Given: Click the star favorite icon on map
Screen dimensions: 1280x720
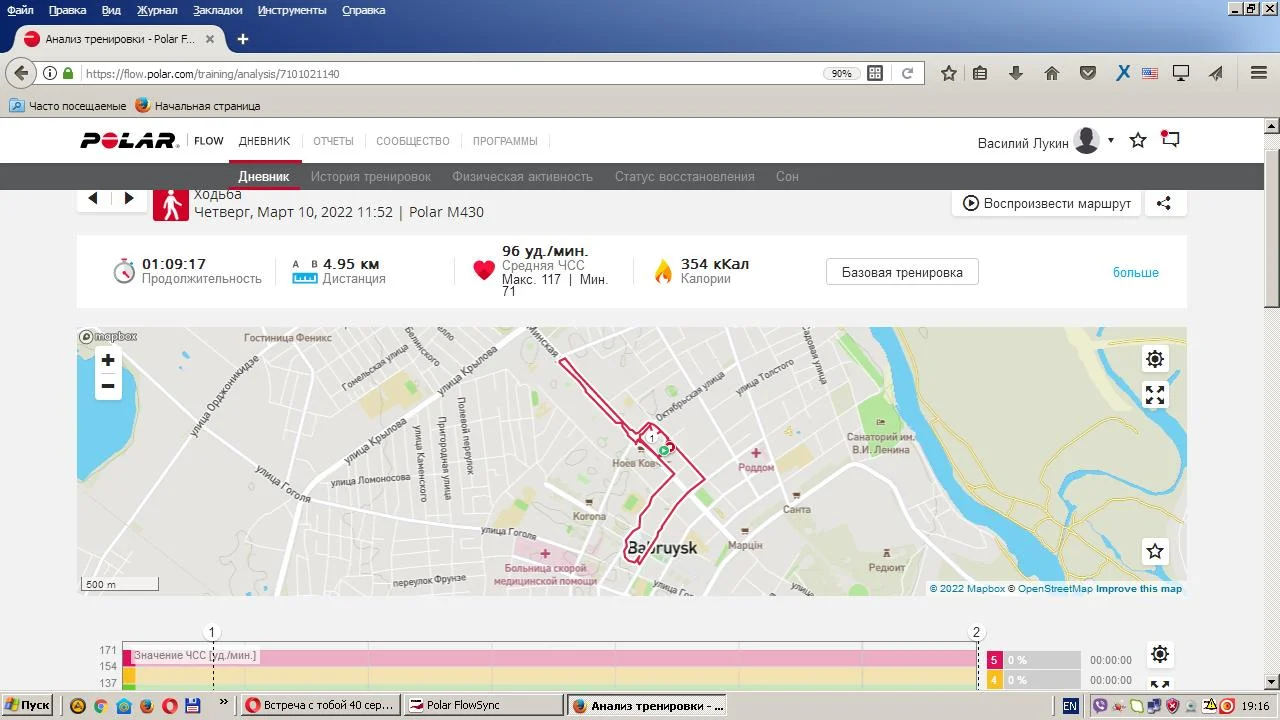Looking at the screenshot, I should pyautogui.click(x=1155, y=552).
